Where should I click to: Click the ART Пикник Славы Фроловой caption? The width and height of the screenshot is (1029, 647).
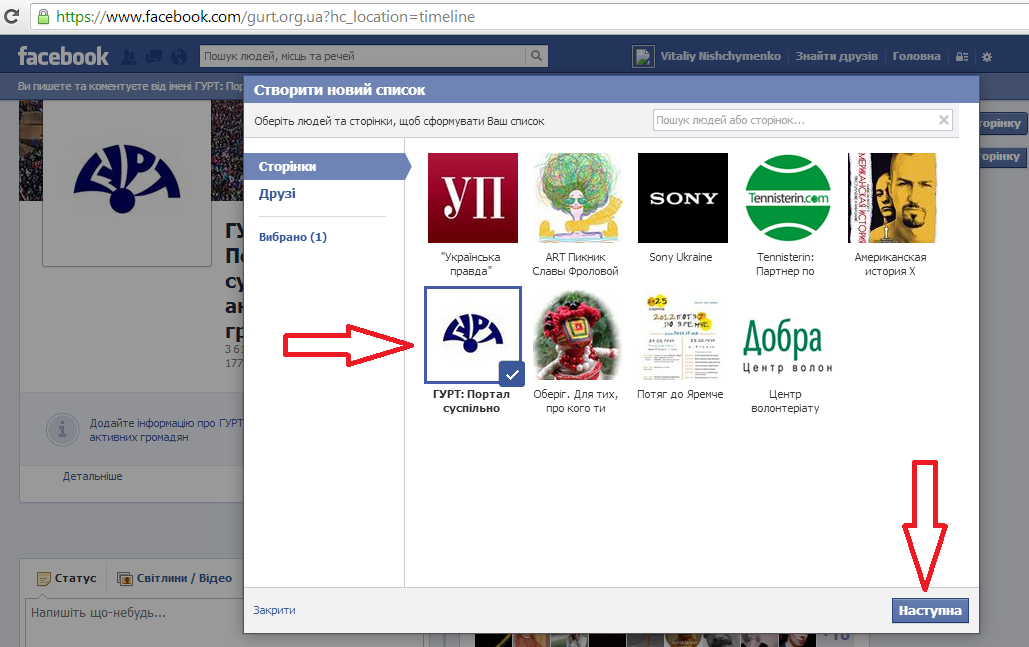(x=575, y=264)
